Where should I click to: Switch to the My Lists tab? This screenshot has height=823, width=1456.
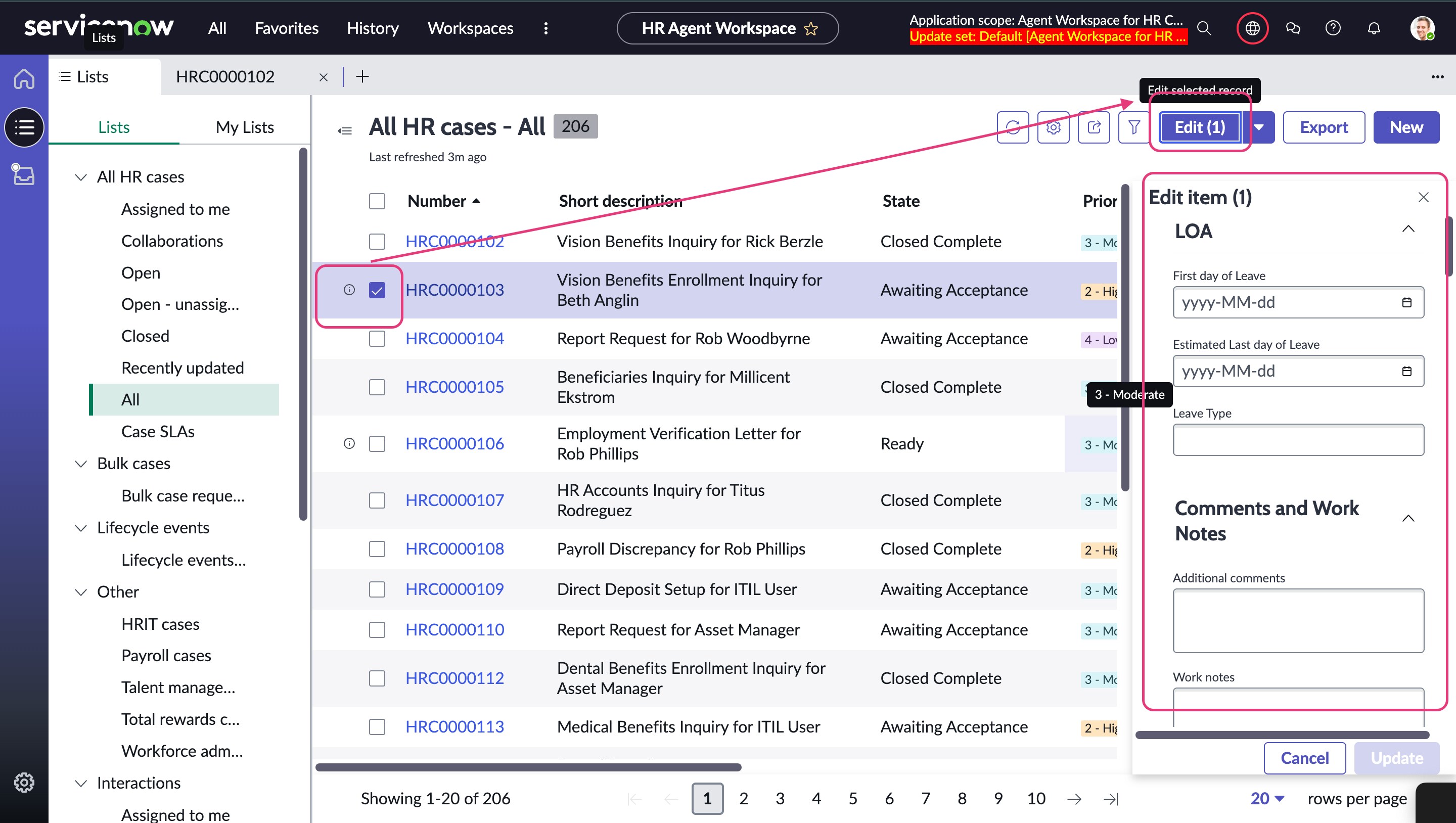(244, 126)
